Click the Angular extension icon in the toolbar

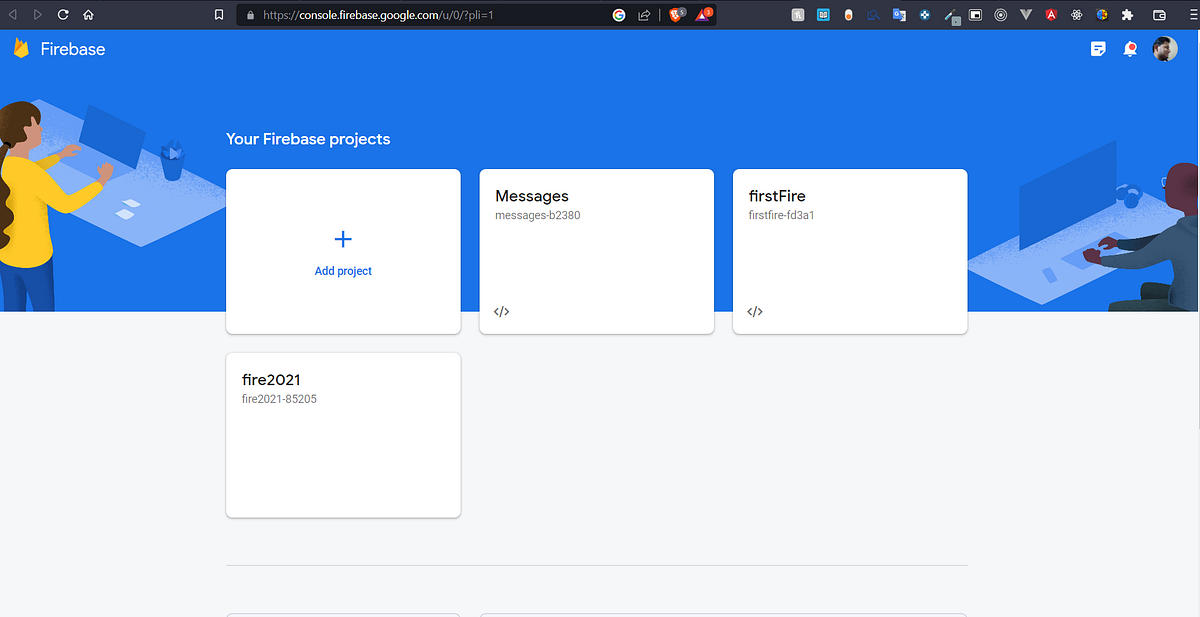point(1050,15)
